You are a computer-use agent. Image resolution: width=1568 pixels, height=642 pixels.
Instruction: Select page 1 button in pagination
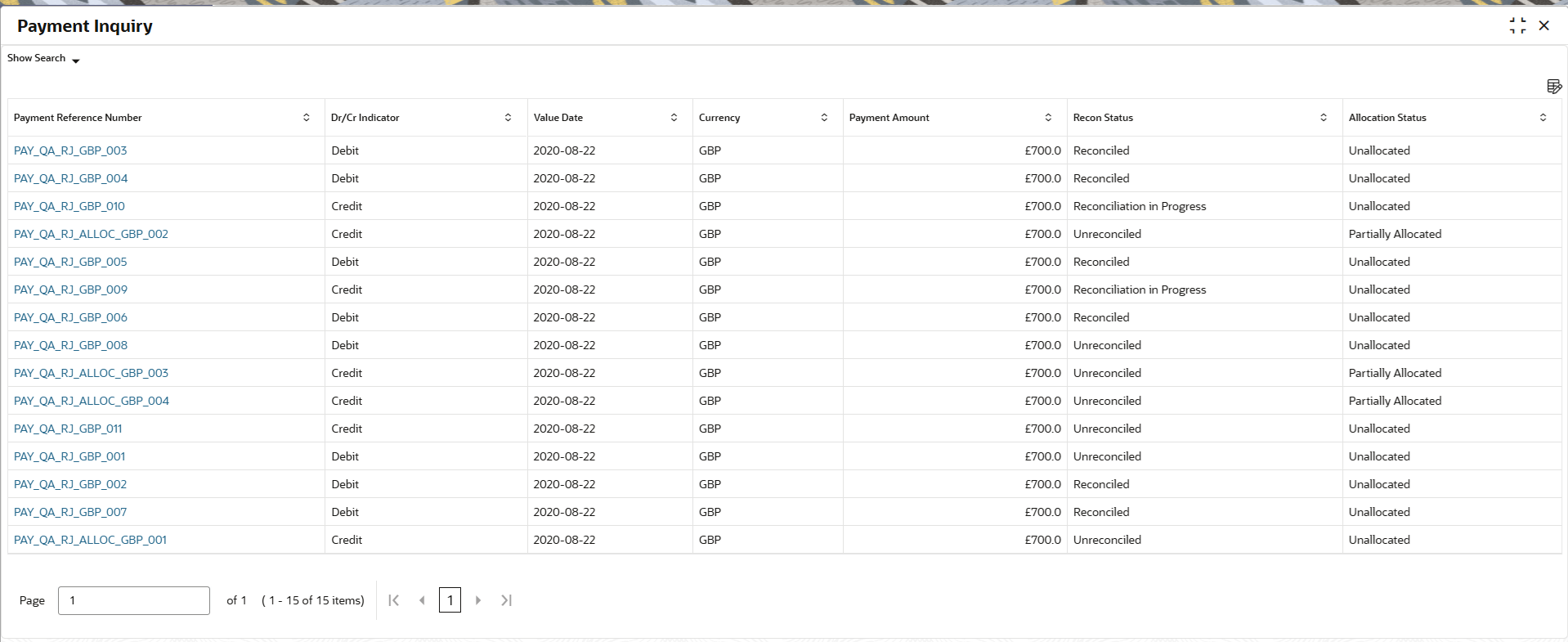tap(450, 600)
